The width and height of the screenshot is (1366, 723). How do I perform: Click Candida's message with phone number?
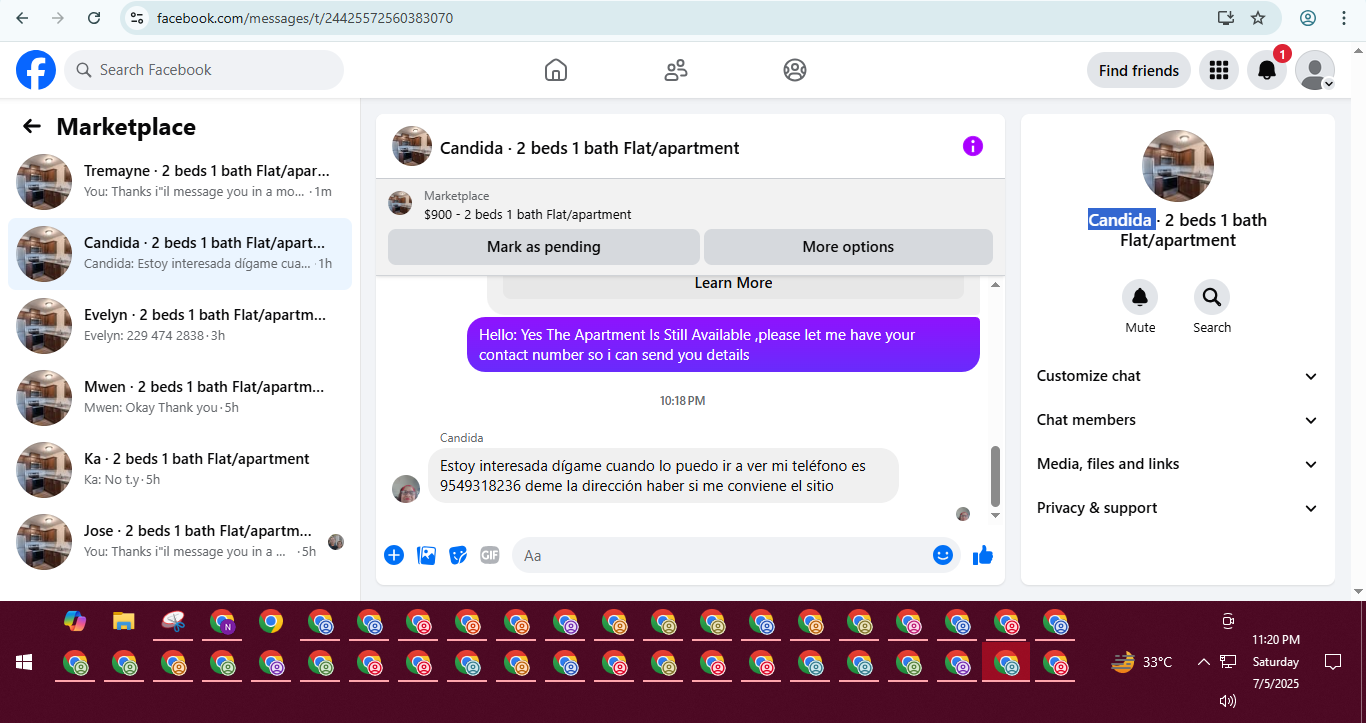point(663,475)
